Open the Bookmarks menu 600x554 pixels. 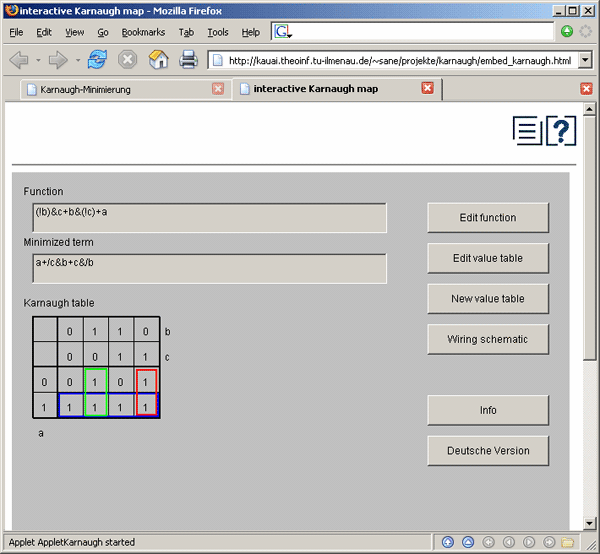pos(143,33)
